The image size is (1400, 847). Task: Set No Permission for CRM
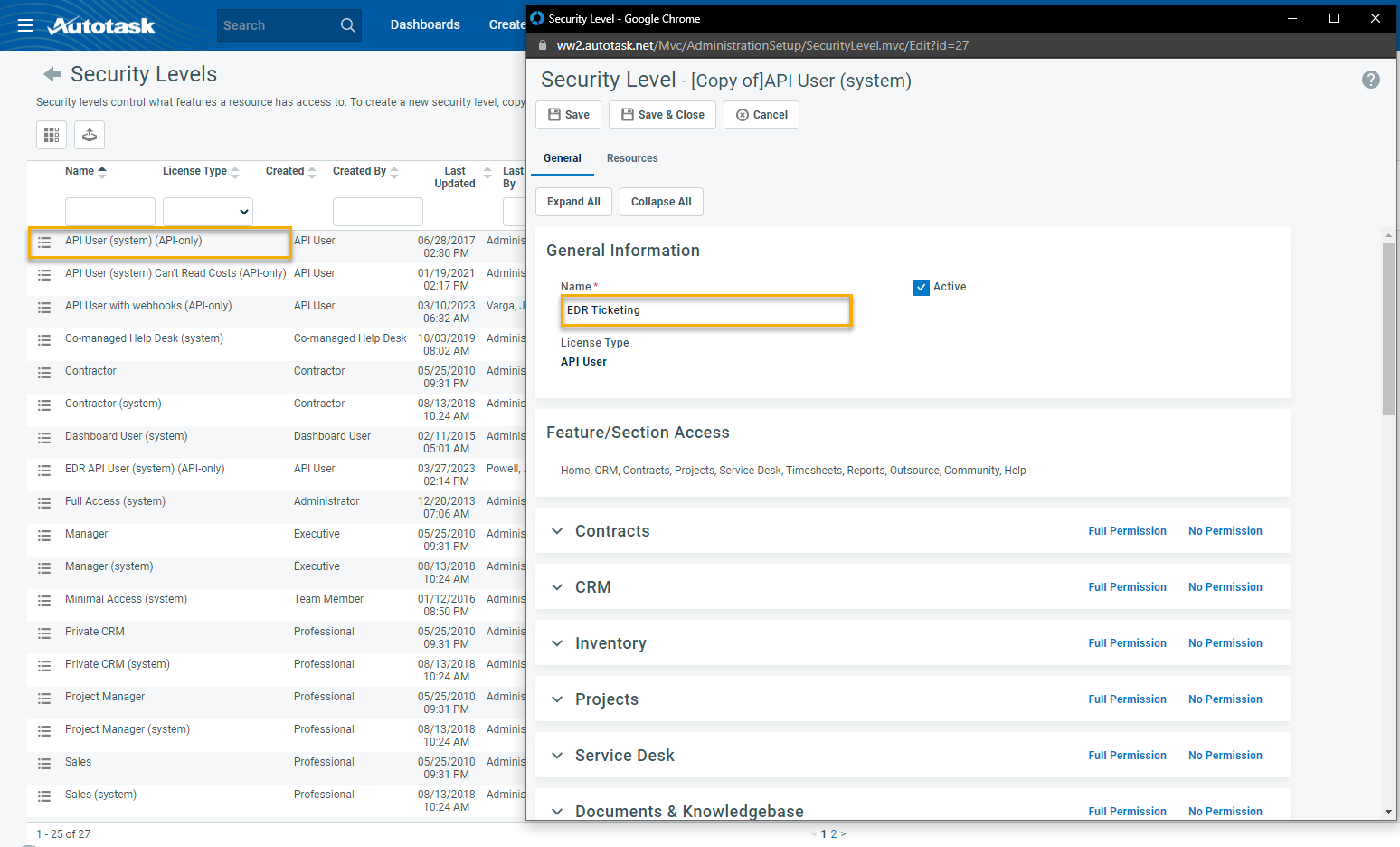click(x=1225, y=587)
